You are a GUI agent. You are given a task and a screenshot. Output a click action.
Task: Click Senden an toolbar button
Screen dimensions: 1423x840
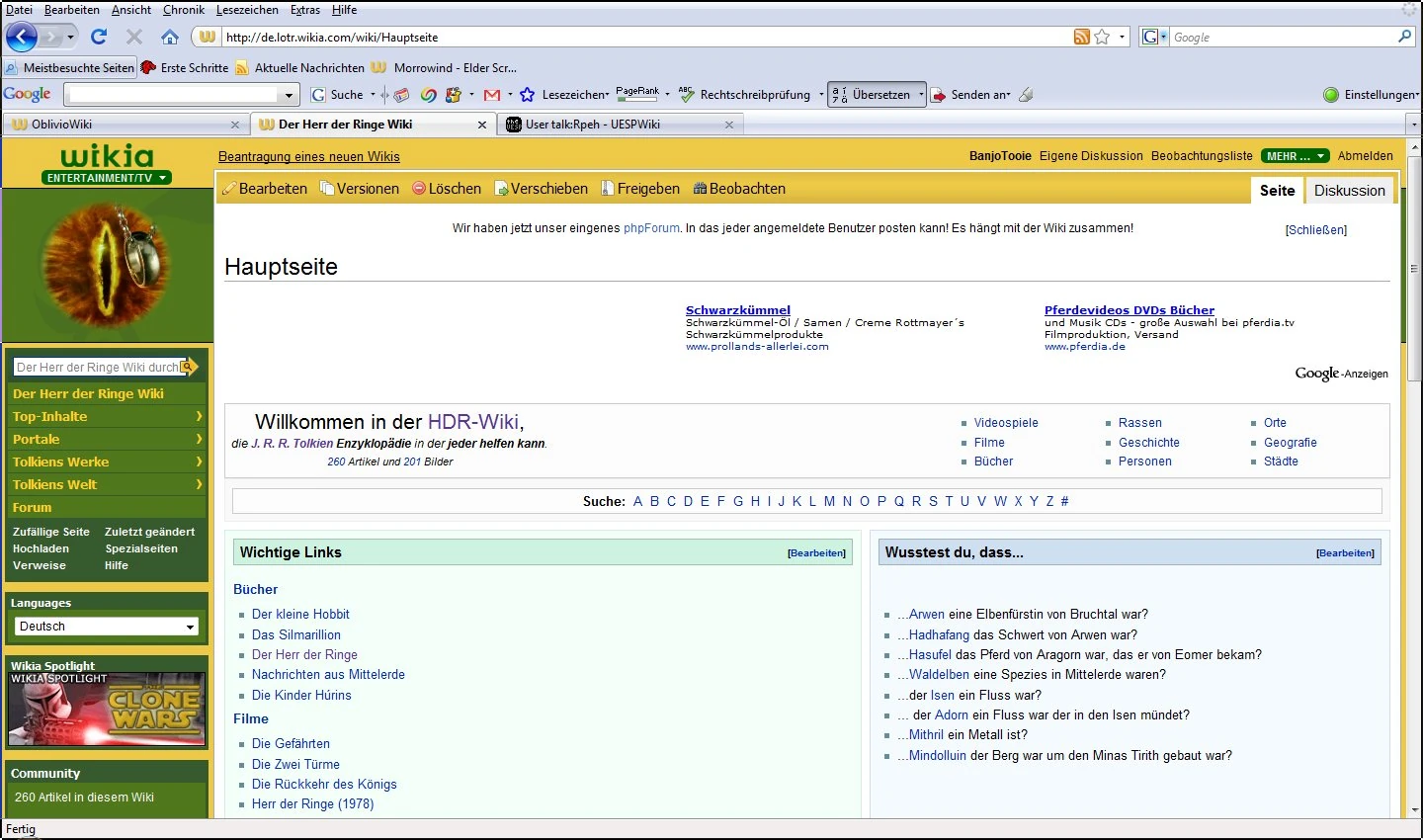coord(970,95)
